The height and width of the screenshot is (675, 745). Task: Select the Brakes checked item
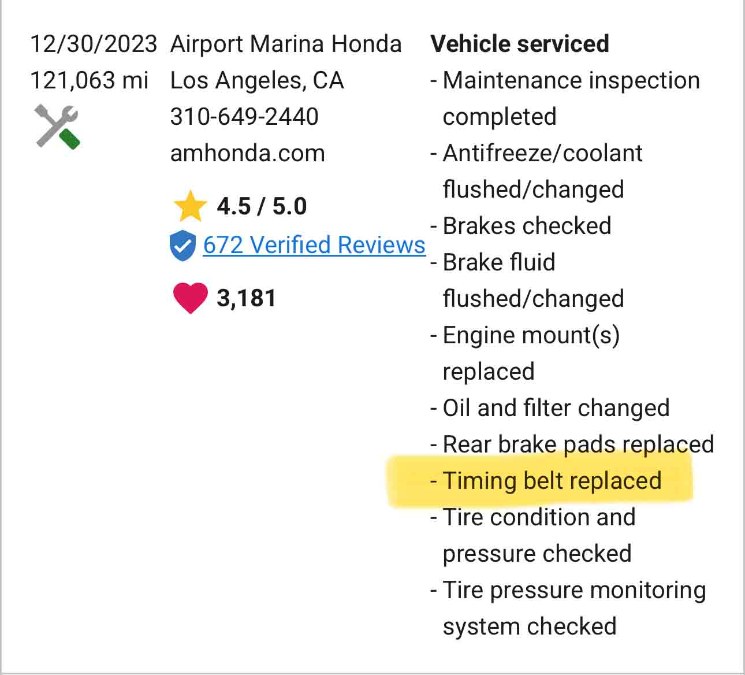click(x=521, y=226)
